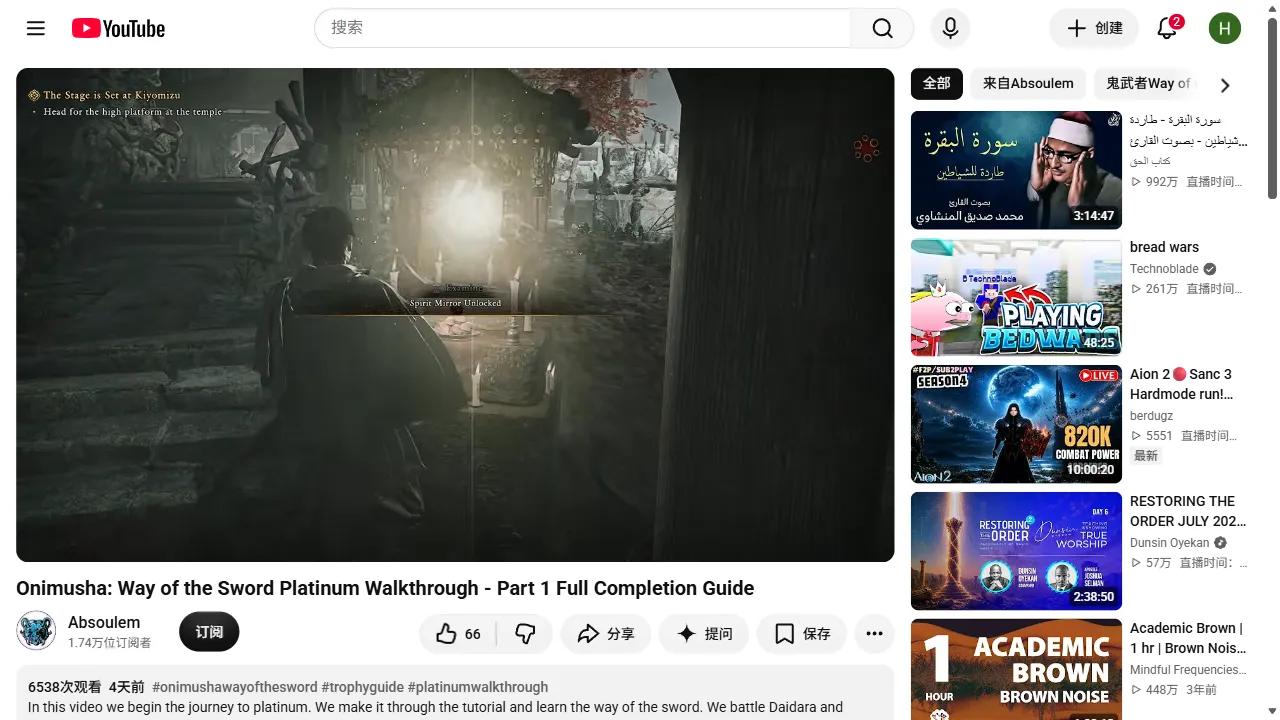Open the Aion 2 live stream thumbnail
Screen dimensions: 1280x720
pyautogui.click(x=1016, y=424)
